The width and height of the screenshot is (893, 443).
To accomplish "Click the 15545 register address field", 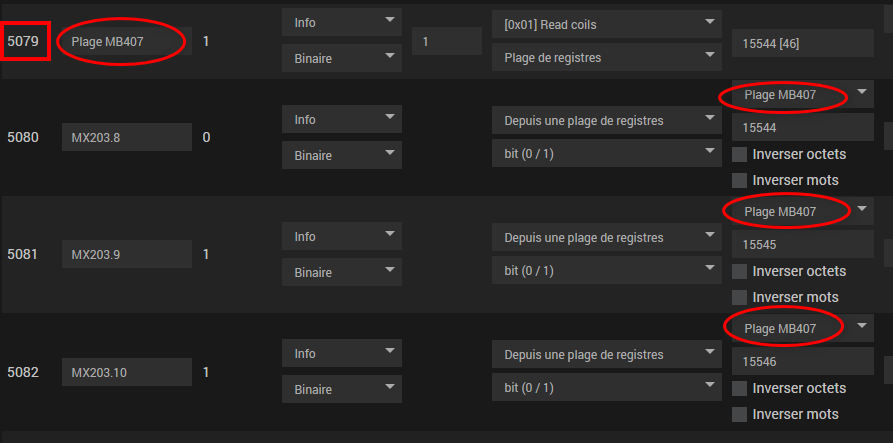I will (803, 244).
